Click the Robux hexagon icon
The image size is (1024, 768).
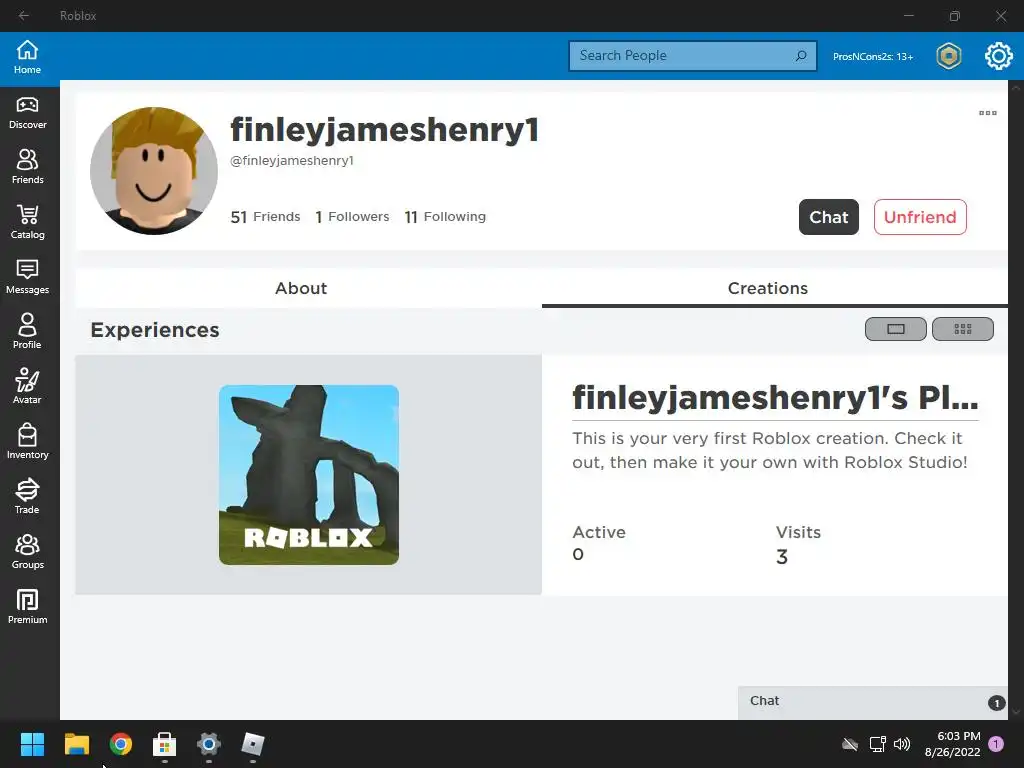949,56
